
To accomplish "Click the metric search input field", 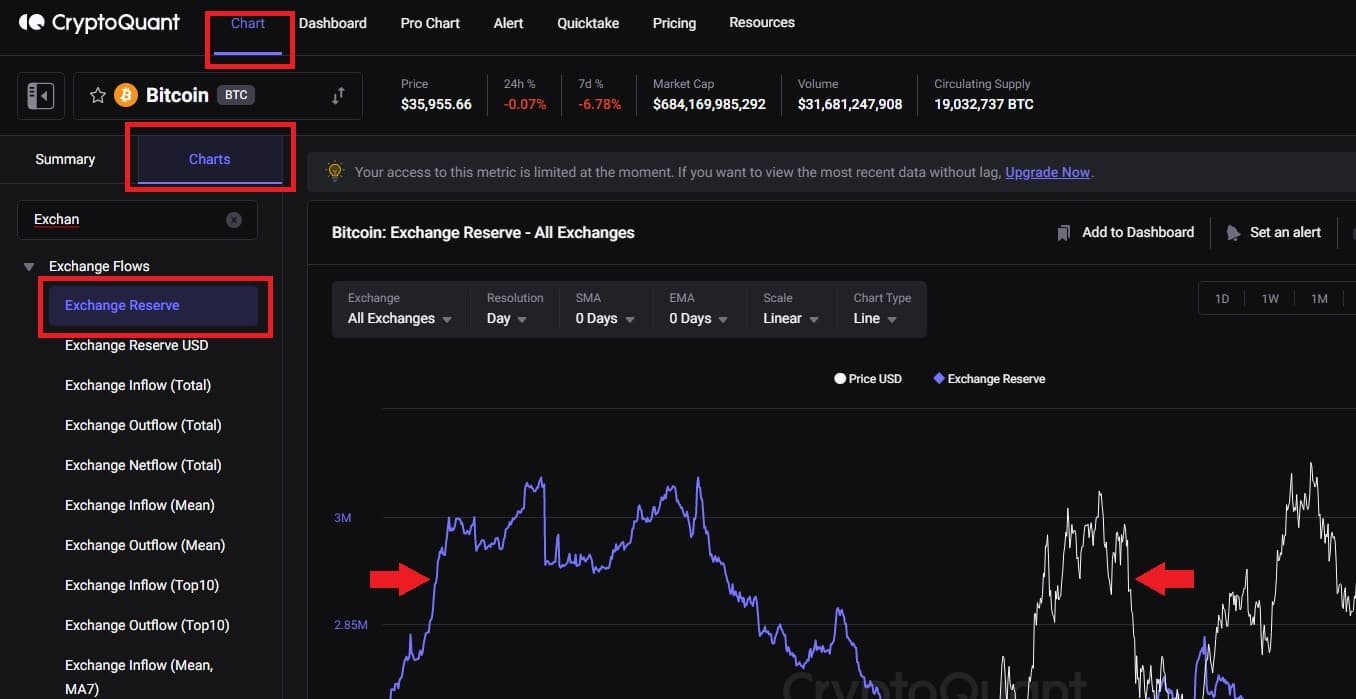I will (137, 220).
